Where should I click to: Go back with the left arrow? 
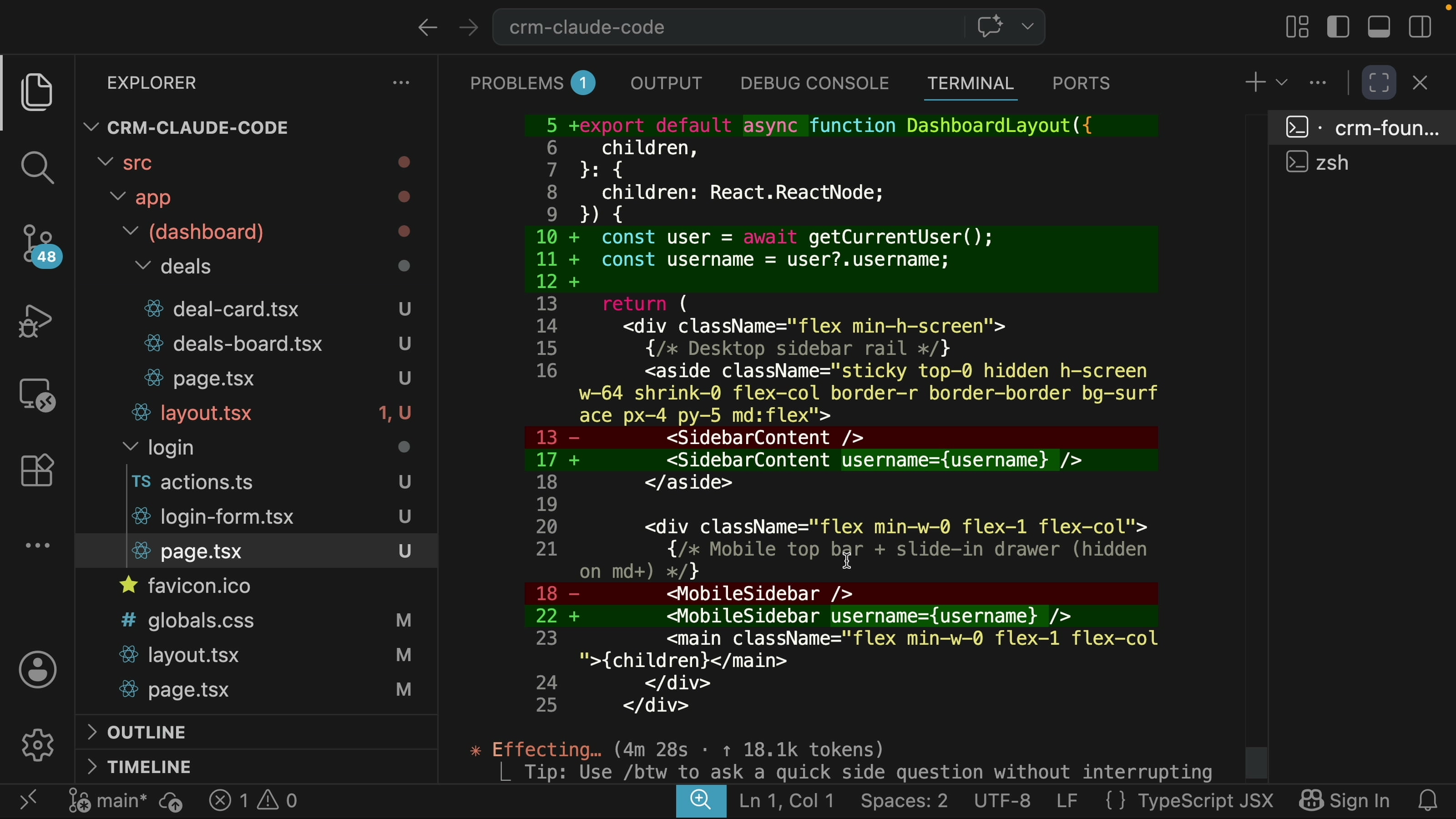(x=428, y=27)
